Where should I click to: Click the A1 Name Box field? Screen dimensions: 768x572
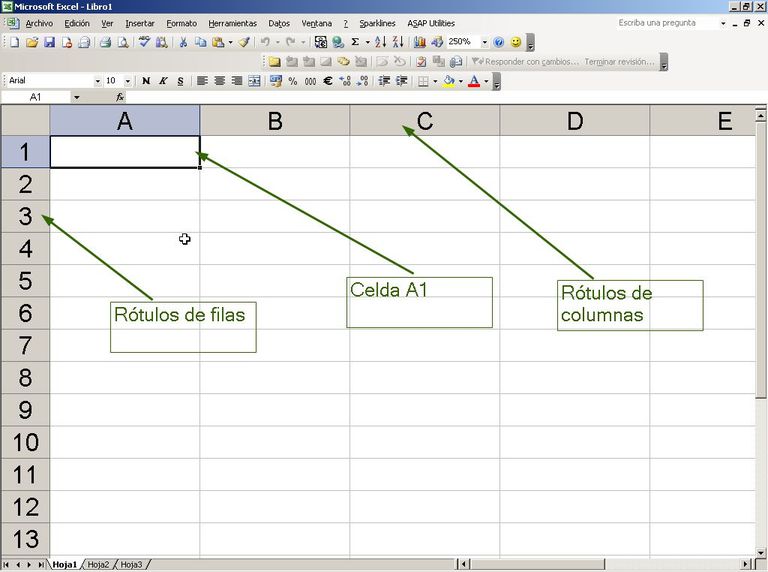click(36, 97)
